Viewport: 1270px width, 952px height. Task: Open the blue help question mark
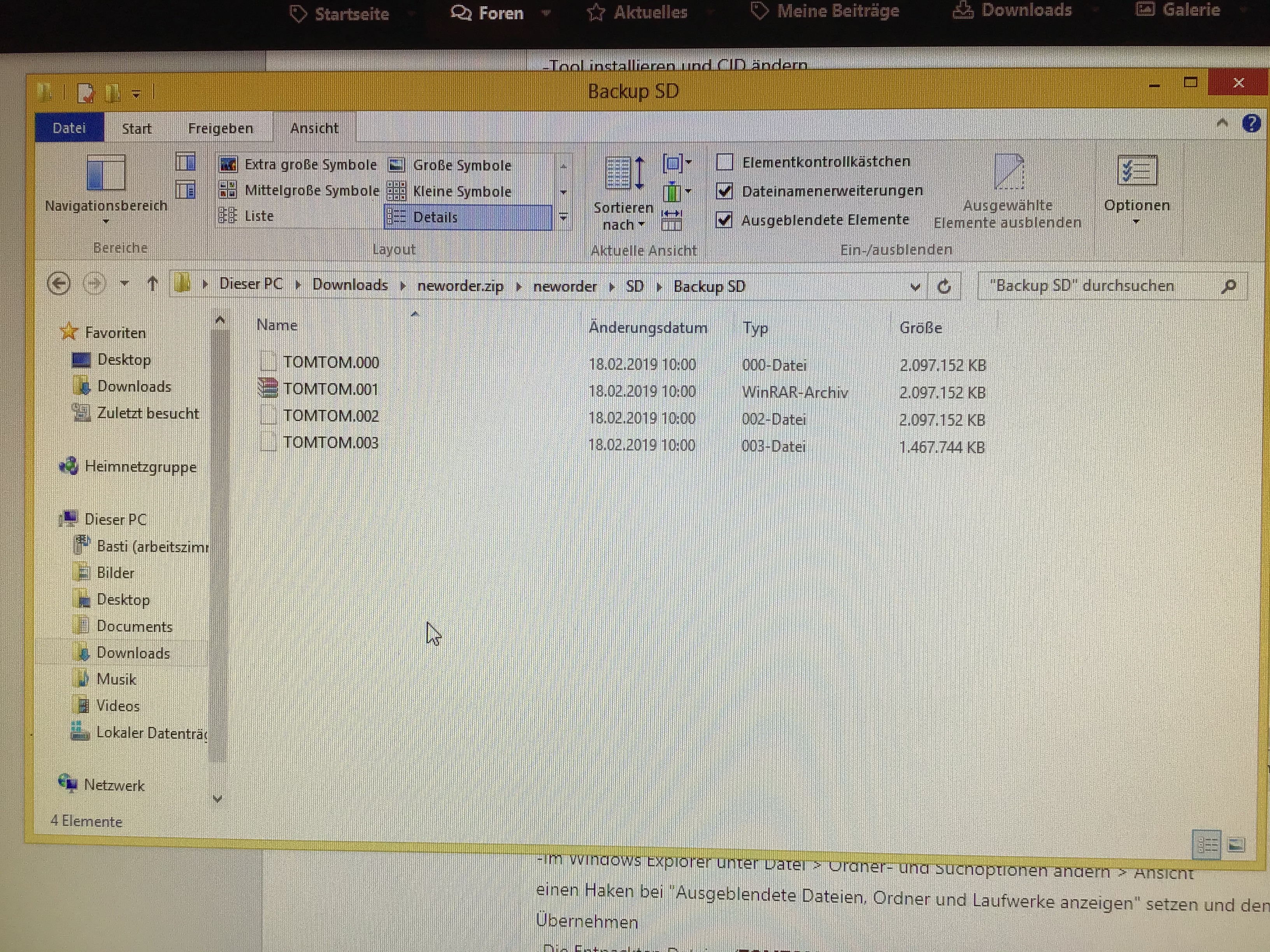(1251, 123)
